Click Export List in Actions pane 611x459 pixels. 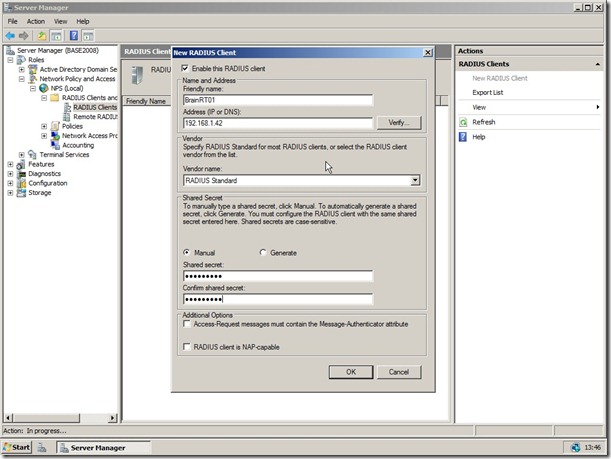(x=488, y=93)
